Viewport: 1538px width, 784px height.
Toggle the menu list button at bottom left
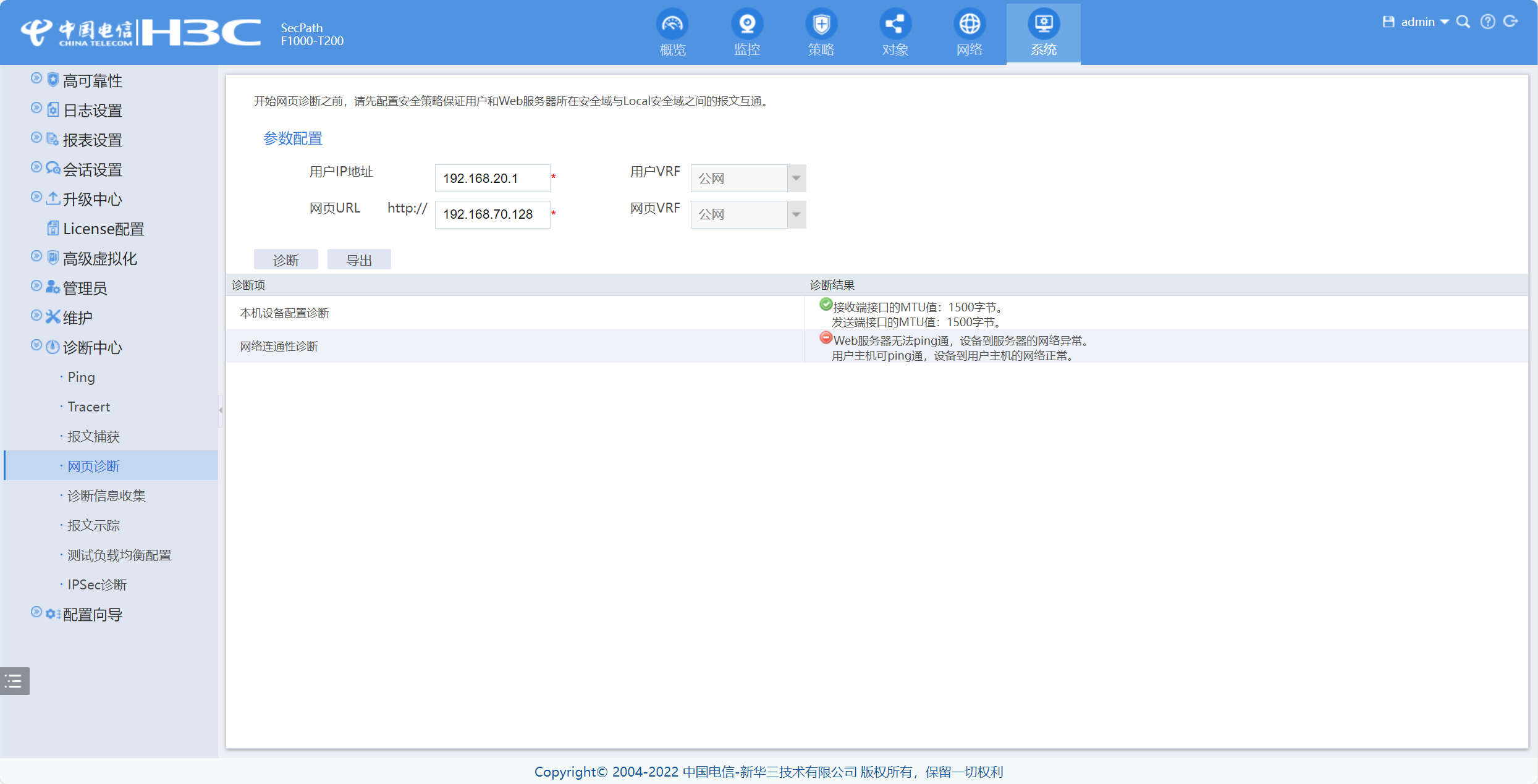tap(15, 681)
